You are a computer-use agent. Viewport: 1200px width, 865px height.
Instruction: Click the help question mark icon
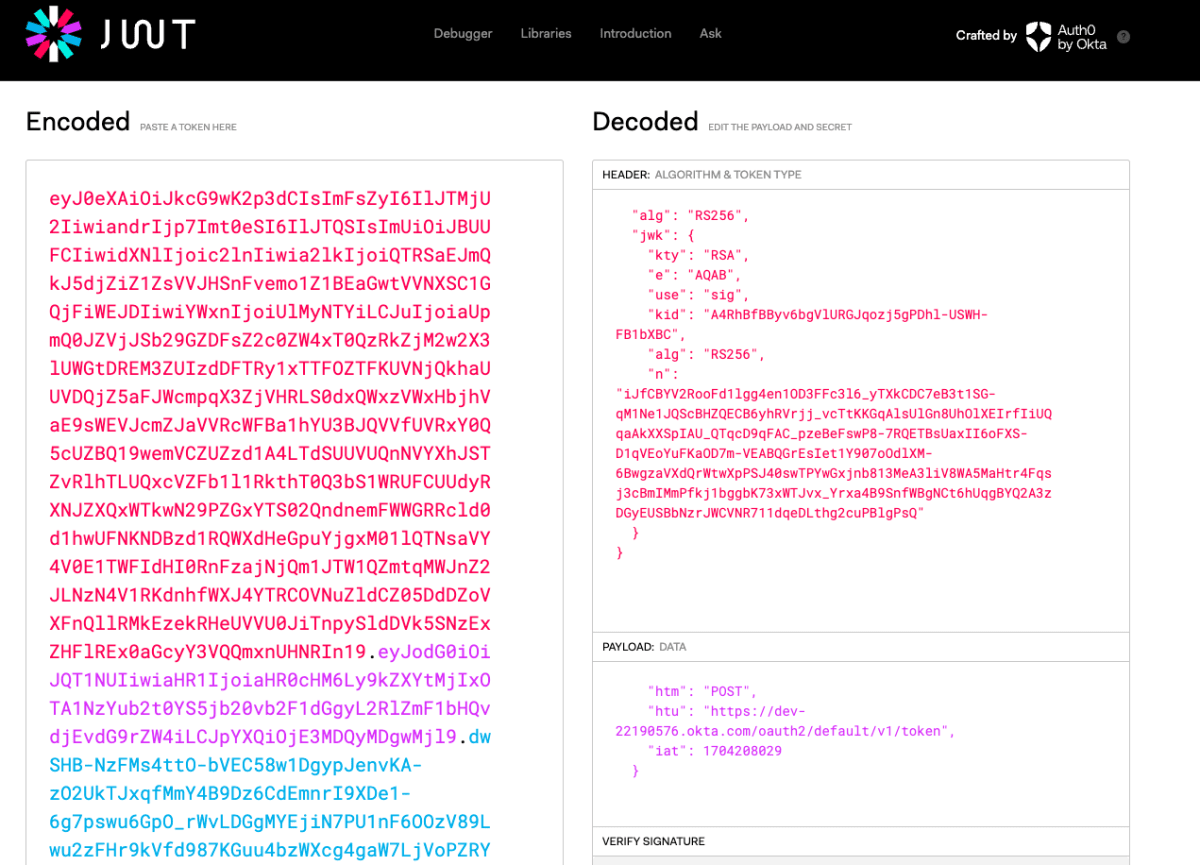tap(1123, 36)
